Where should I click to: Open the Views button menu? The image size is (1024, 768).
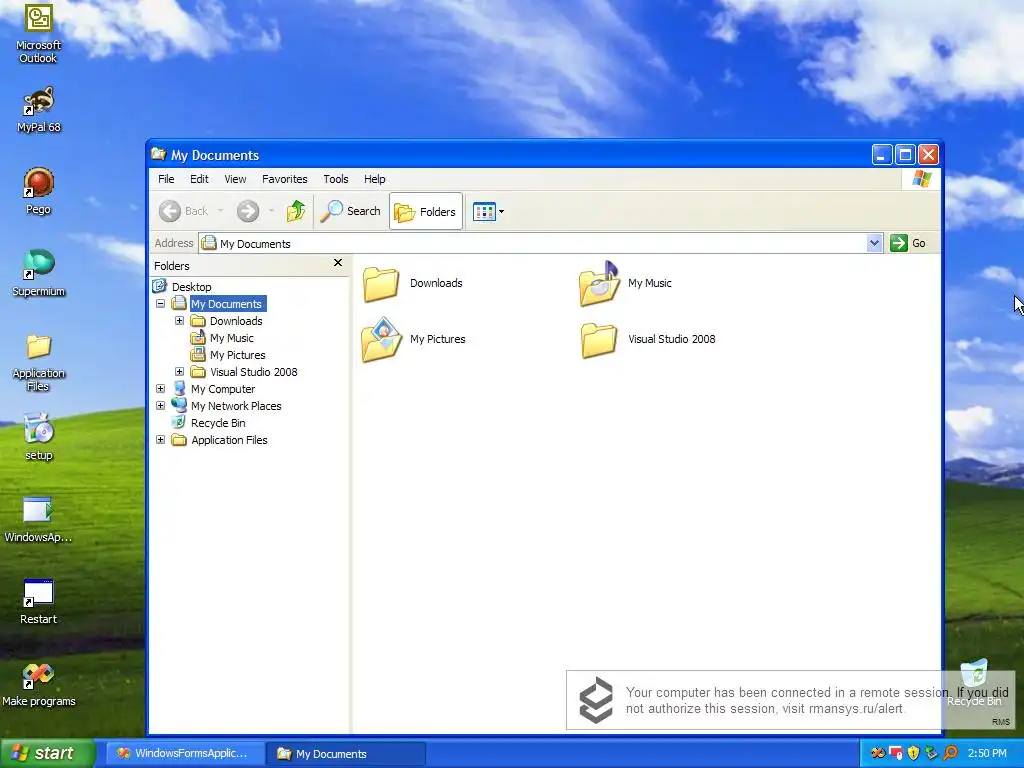tap(488, 212)
